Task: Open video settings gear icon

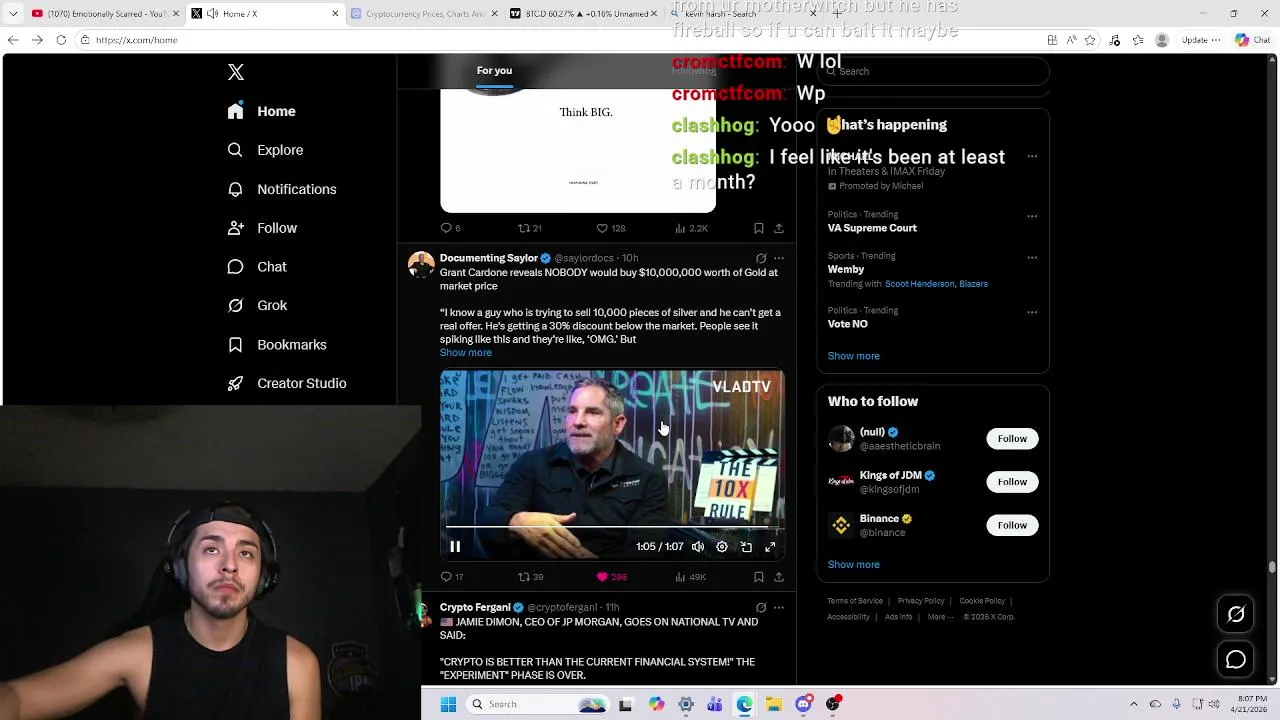Action: click(x=722, y=547)
